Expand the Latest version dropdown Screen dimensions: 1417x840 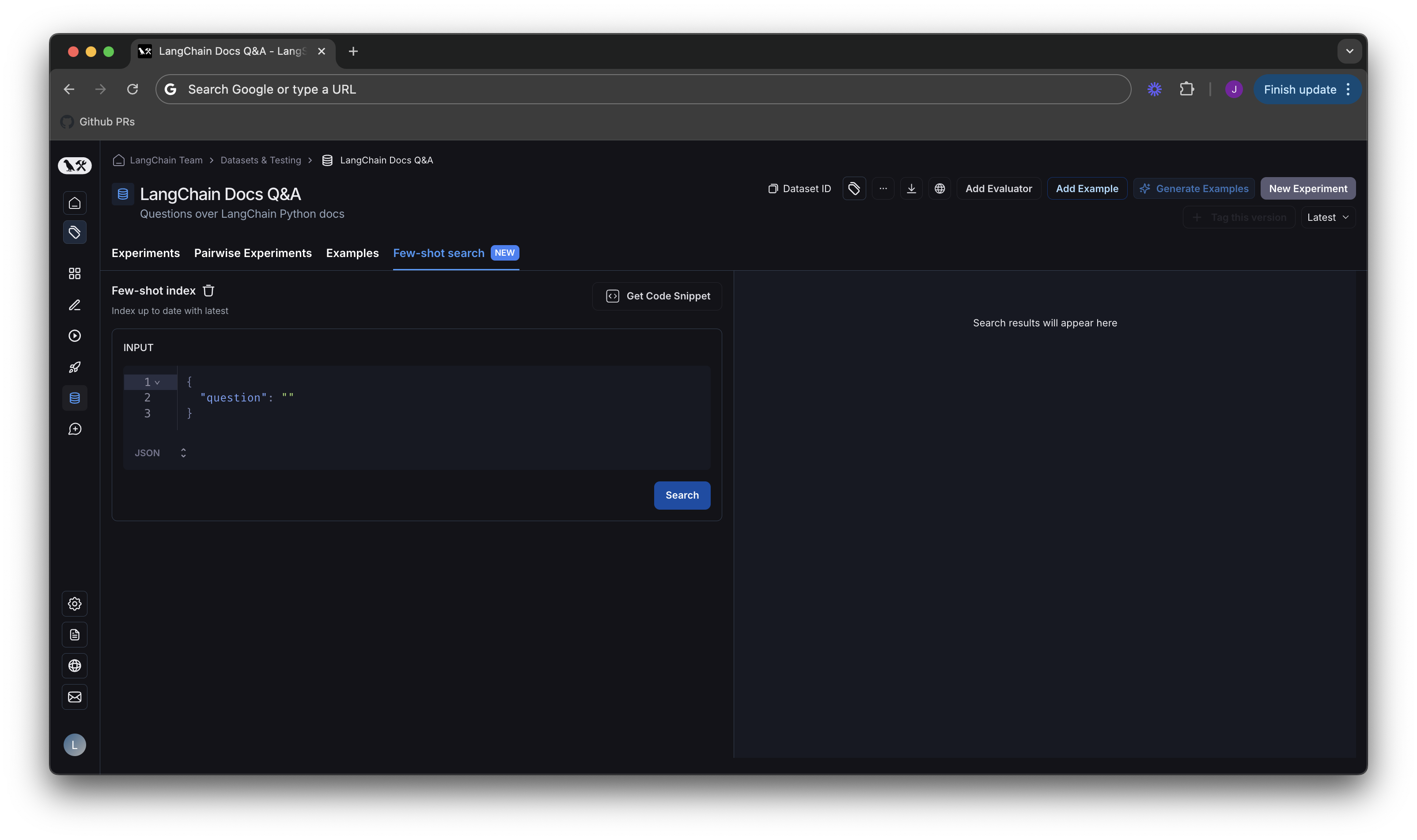point(1327,217)
